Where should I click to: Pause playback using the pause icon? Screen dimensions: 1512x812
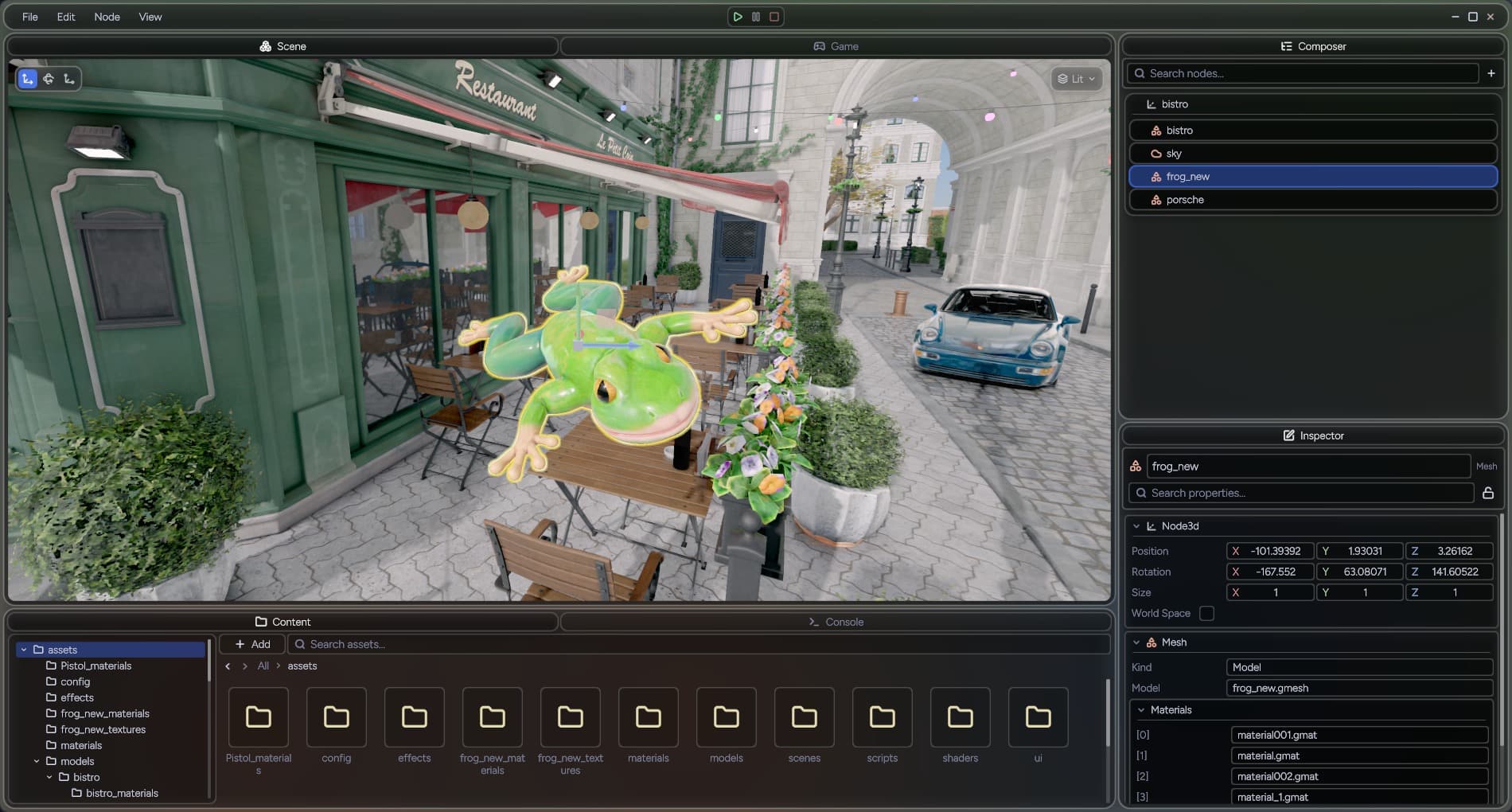tap(756, 17)
